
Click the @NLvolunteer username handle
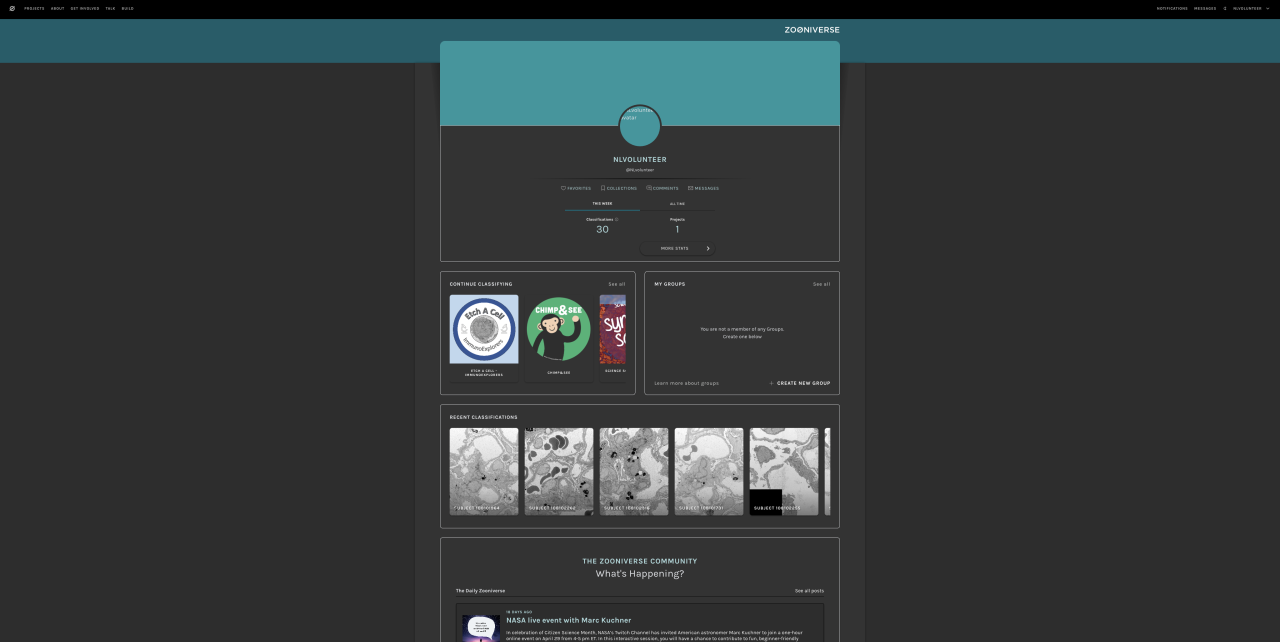(640, 170)
